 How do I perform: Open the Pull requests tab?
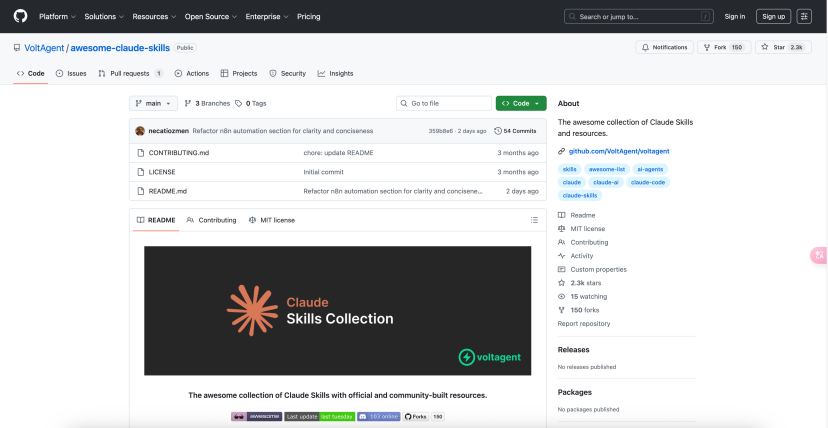coord(129,73)
